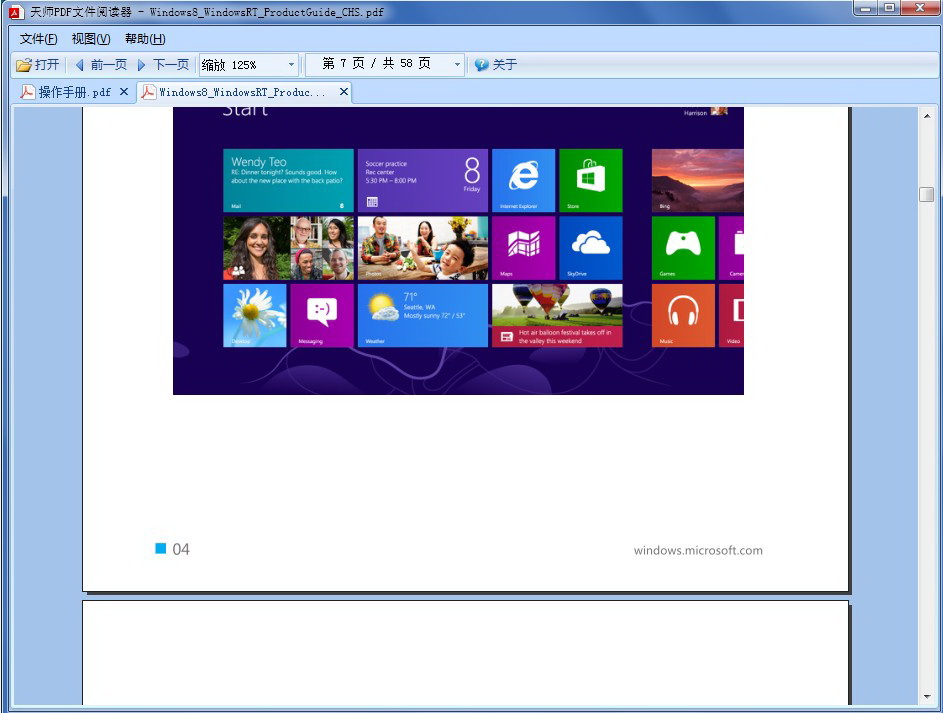The width and height of the screenshot is (943, 713).
Task: Maximize the PDF reader window
Action: (889, 8)
